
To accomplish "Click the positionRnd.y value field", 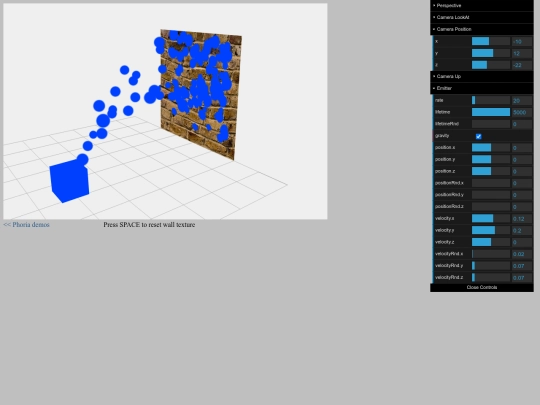I will (x=522, y=195).
